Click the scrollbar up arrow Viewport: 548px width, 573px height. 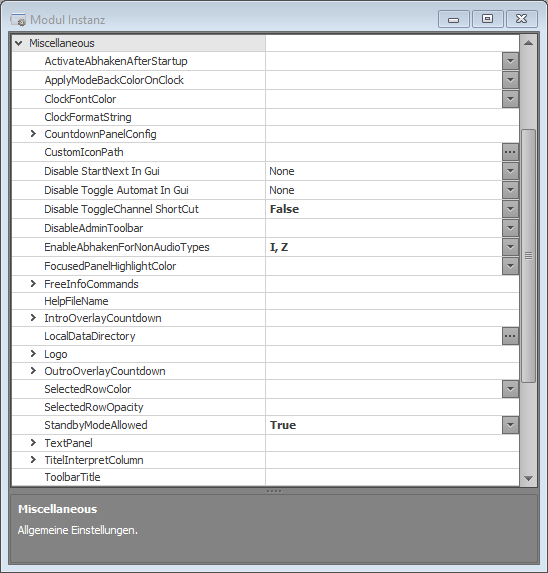pos(528,43)
